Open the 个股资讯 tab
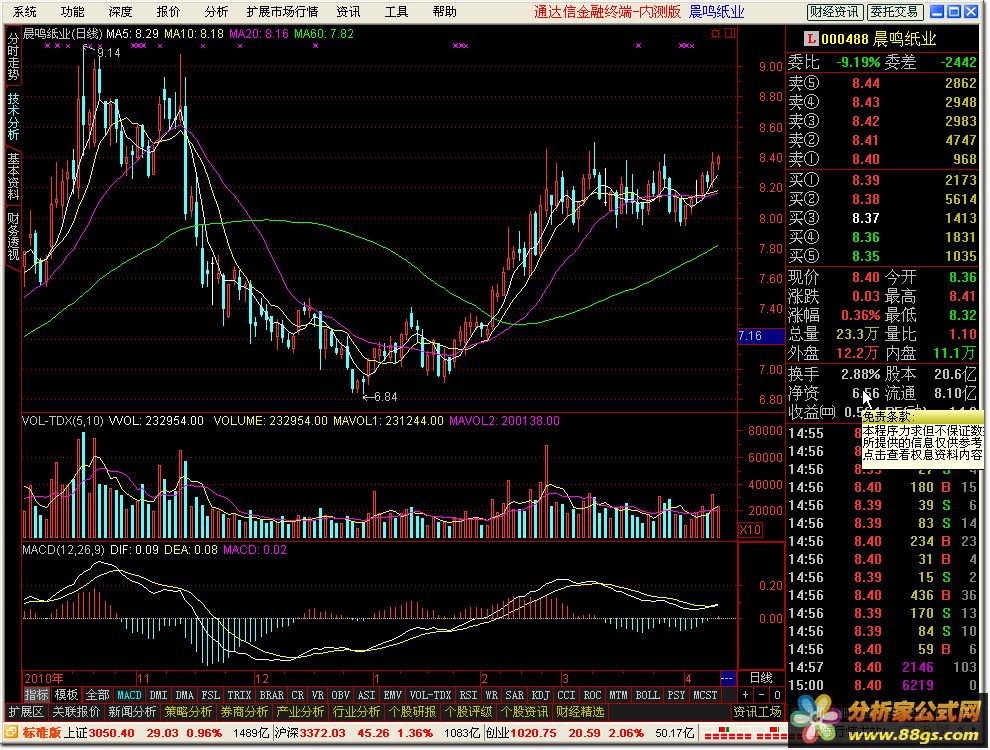Image resolution: width=990 pixels, height=750 pixels. [524, 712]
